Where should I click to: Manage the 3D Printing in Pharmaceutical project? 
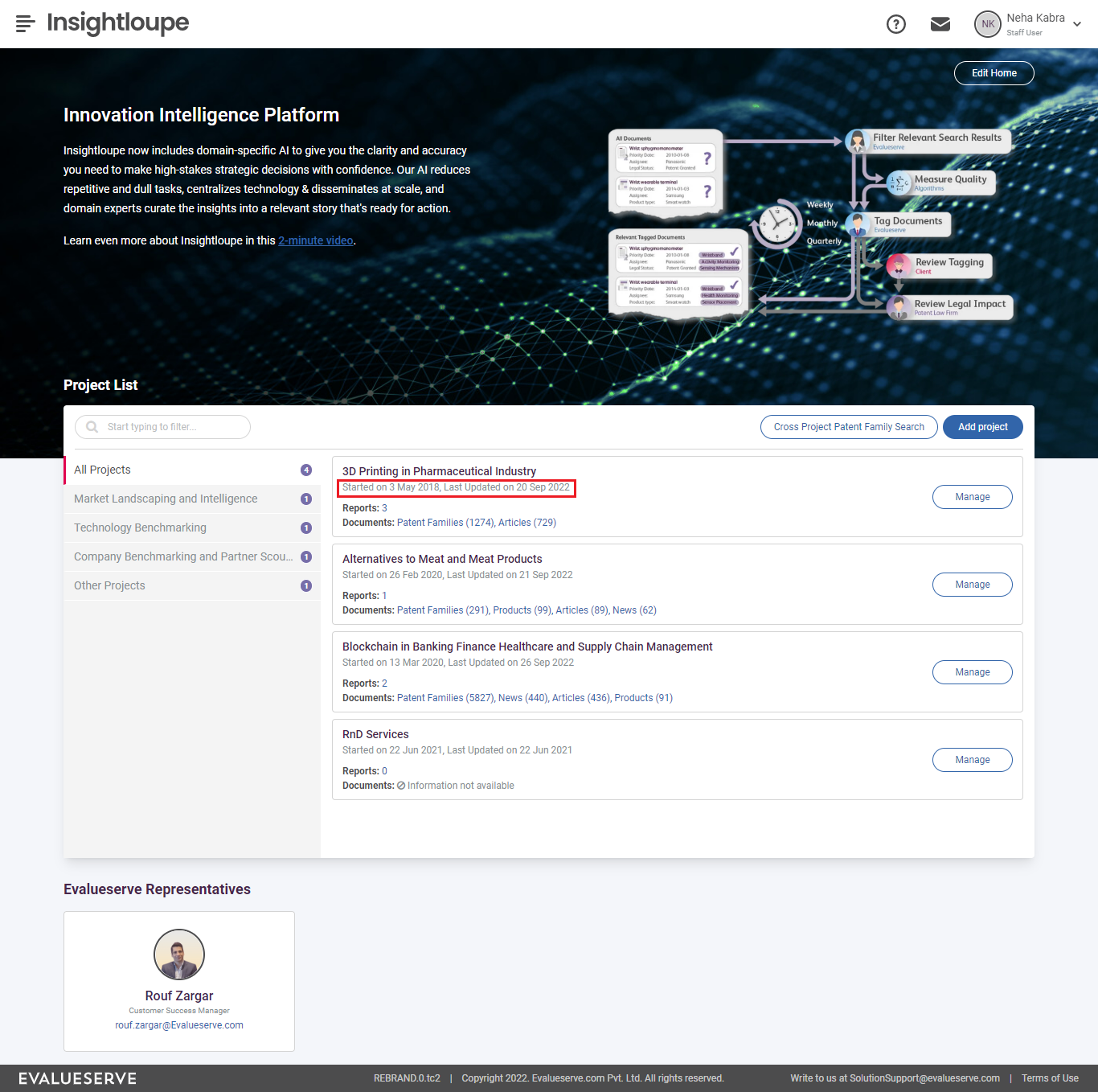point(973,497)
